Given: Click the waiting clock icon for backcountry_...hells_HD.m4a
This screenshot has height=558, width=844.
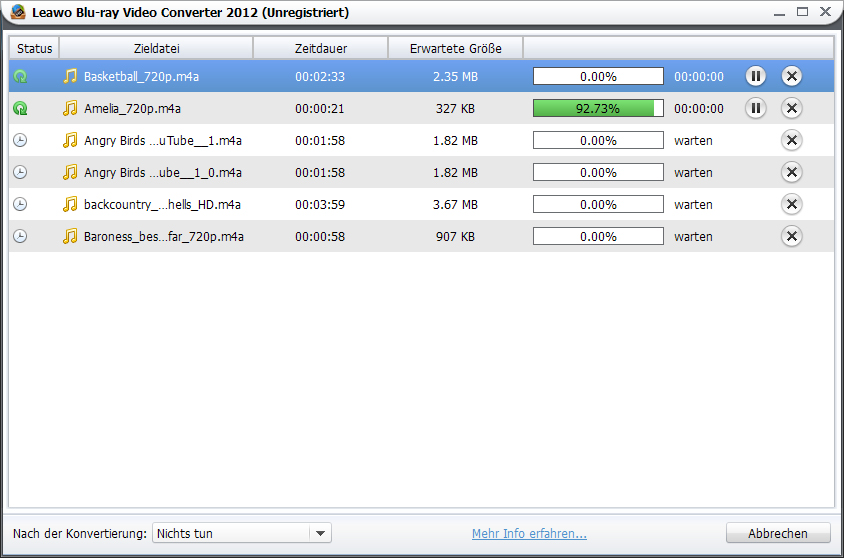Looking at the screenshot, I should coord(20,204).
